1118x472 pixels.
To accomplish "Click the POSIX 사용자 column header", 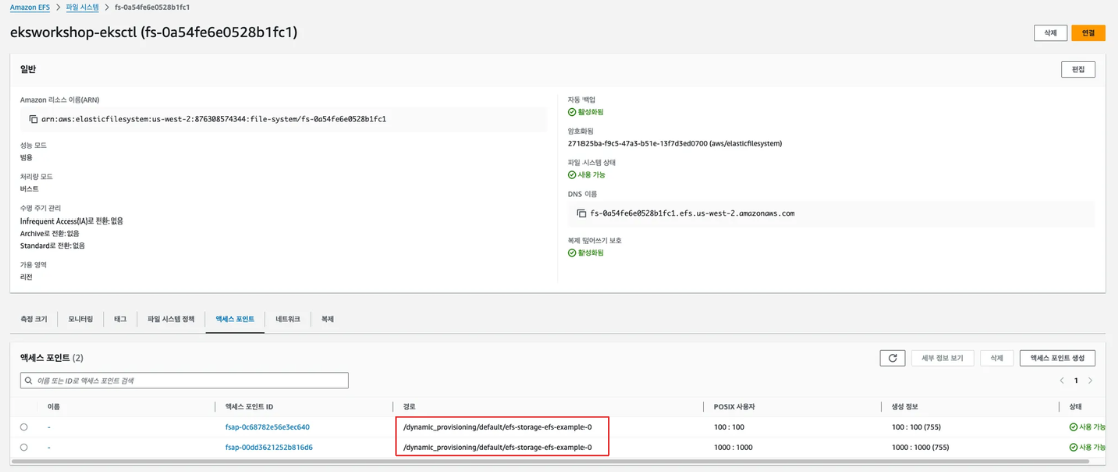I will pos(734,406).
